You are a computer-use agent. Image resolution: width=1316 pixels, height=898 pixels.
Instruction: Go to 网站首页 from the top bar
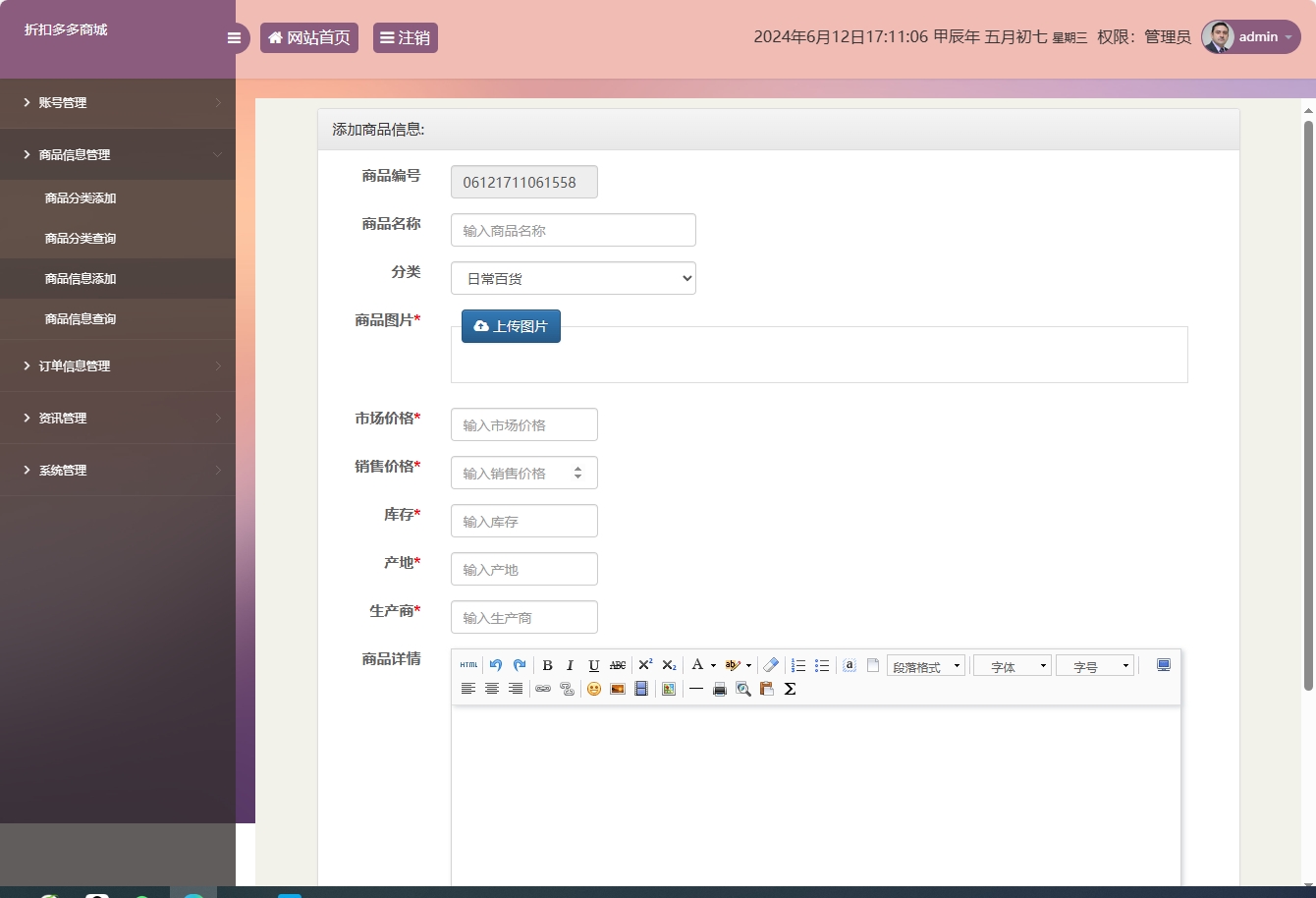[308, 37]
